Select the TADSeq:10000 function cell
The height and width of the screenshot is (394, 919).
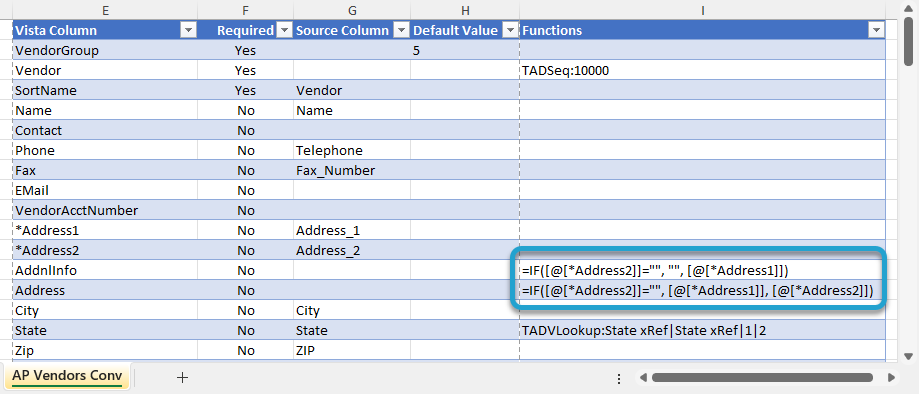pos(702,70)
